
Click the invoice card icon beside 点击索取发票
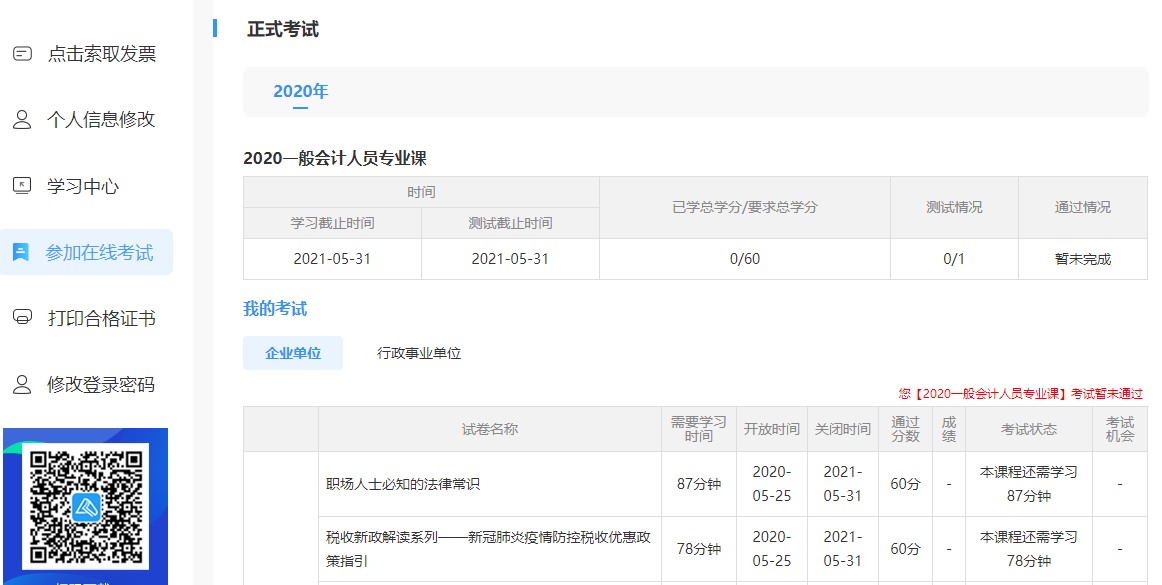point(22,53)
